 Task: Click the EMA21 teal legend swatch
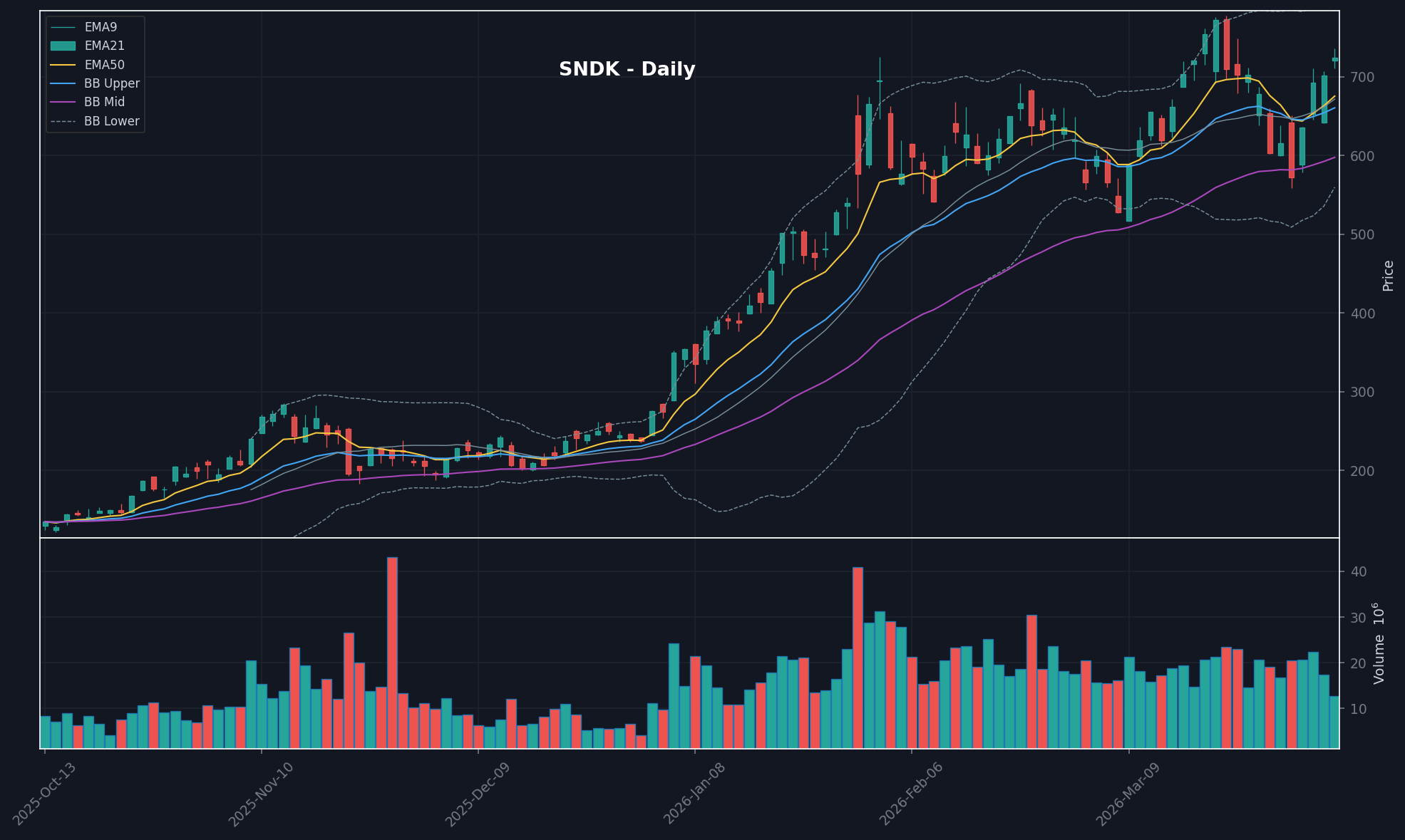click(x=63, y=46)
